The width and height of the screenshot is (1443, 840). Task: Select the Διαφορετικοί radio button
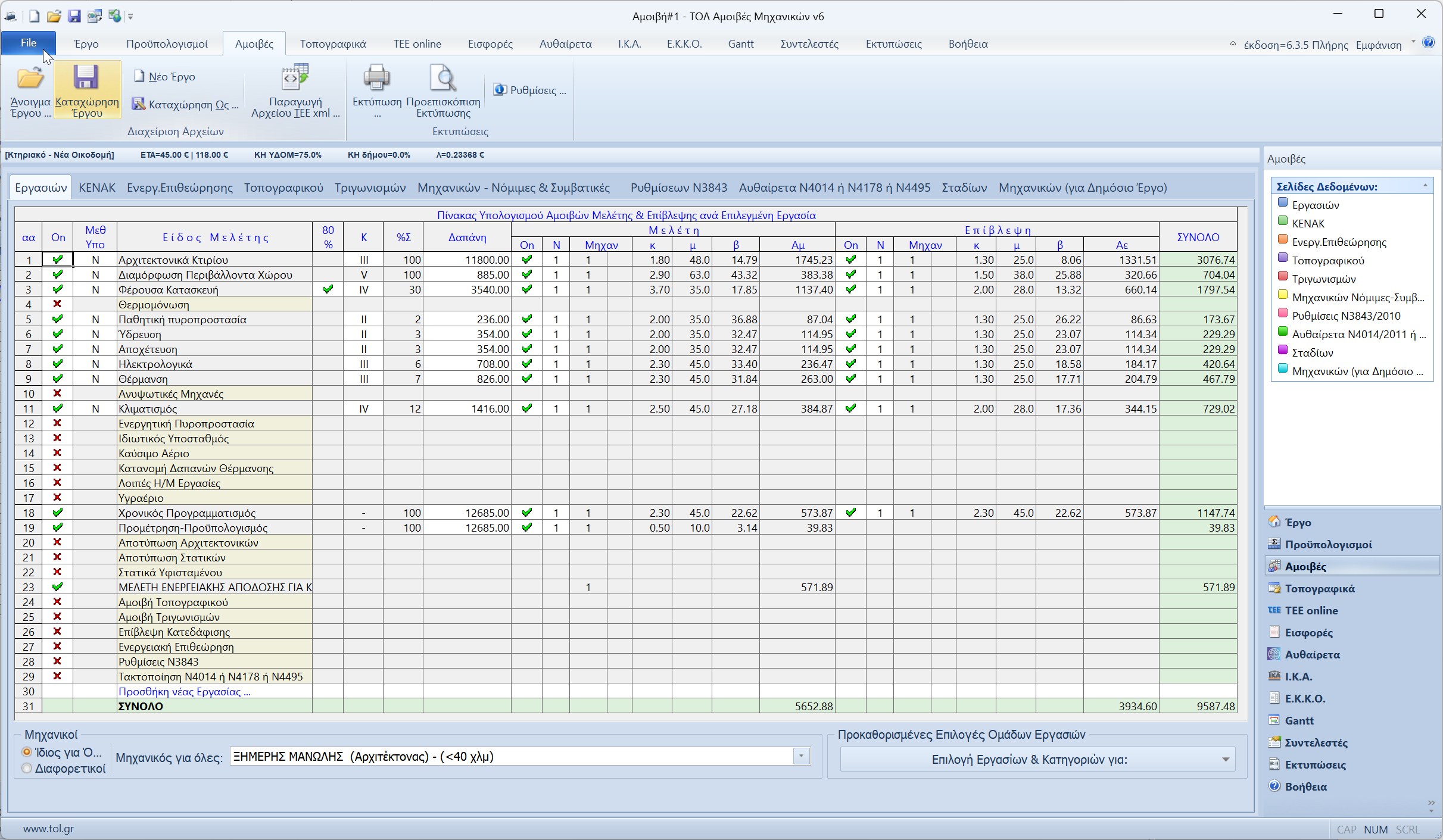point(27,769)
